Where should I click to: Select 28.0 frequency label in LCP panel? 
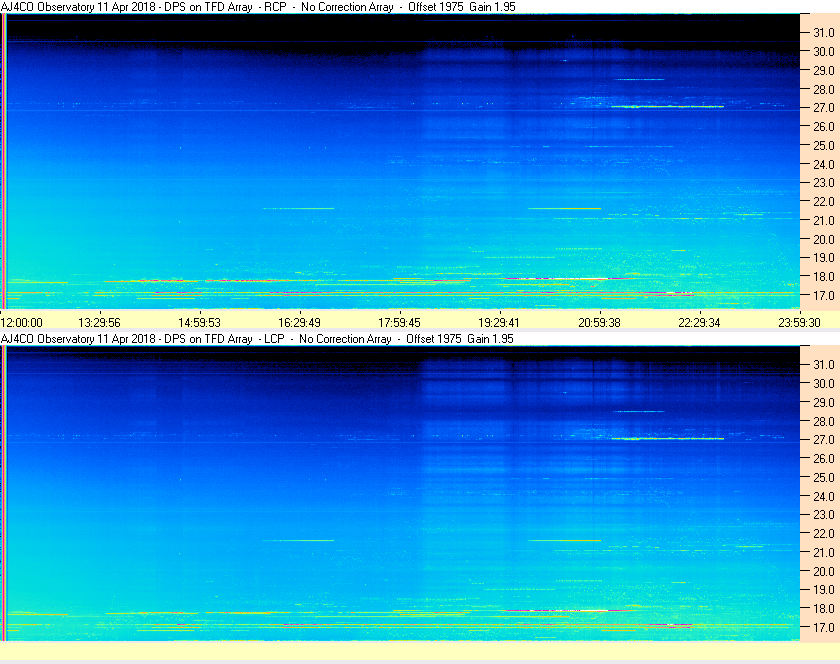824,421
